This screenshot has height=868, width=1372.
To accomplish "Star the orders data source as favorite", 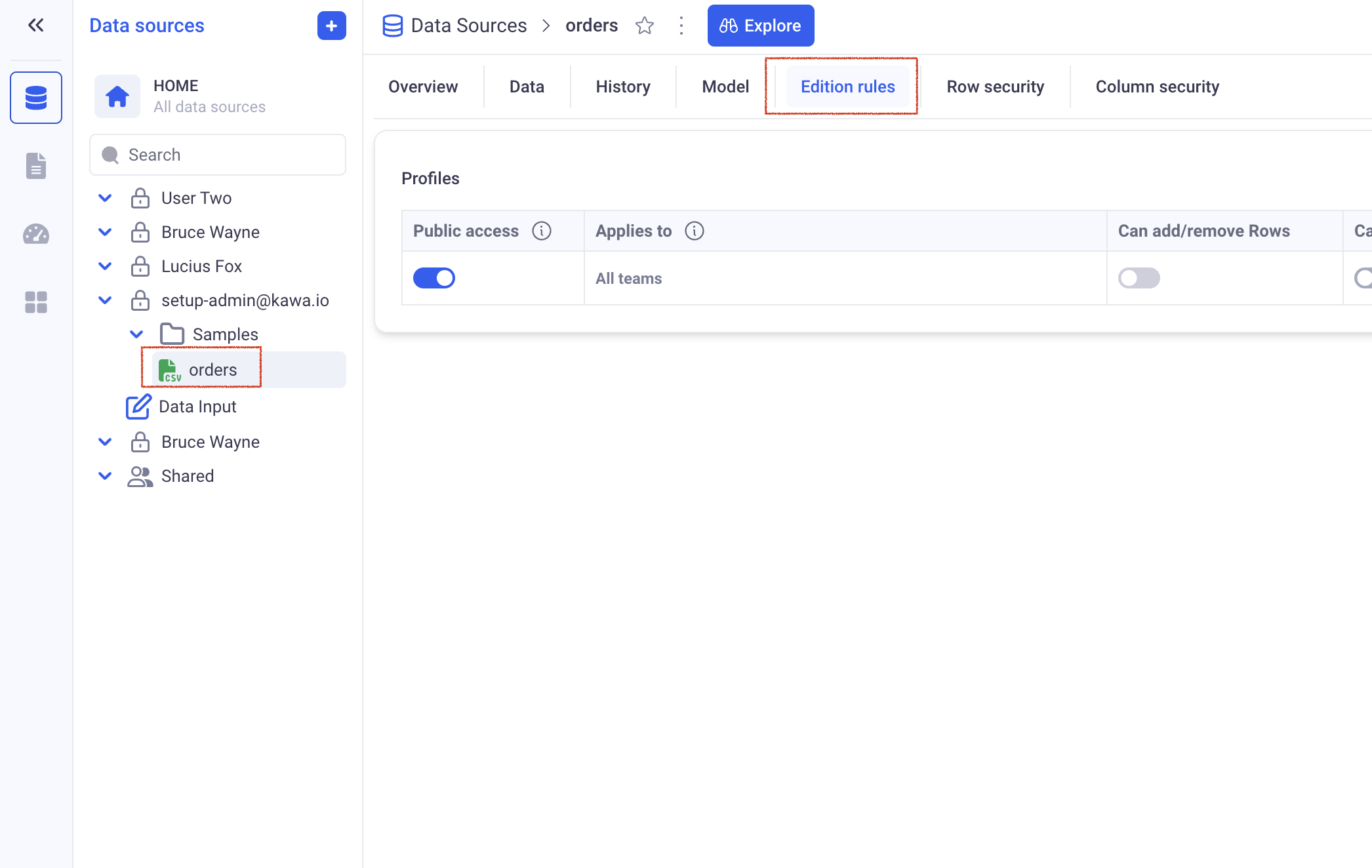I will pos(645,26).
